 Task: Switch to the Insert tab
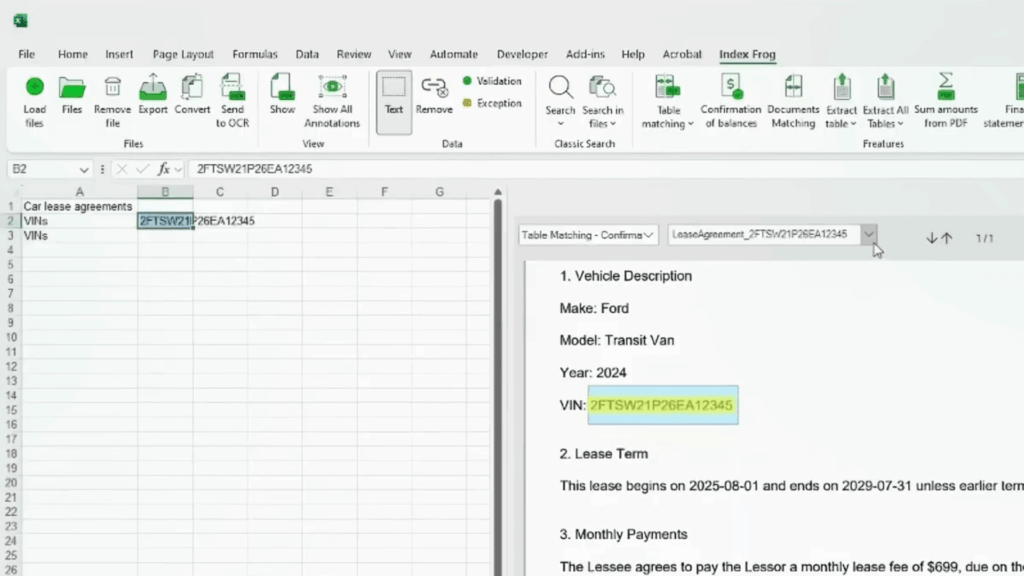[x=119, y=54]
